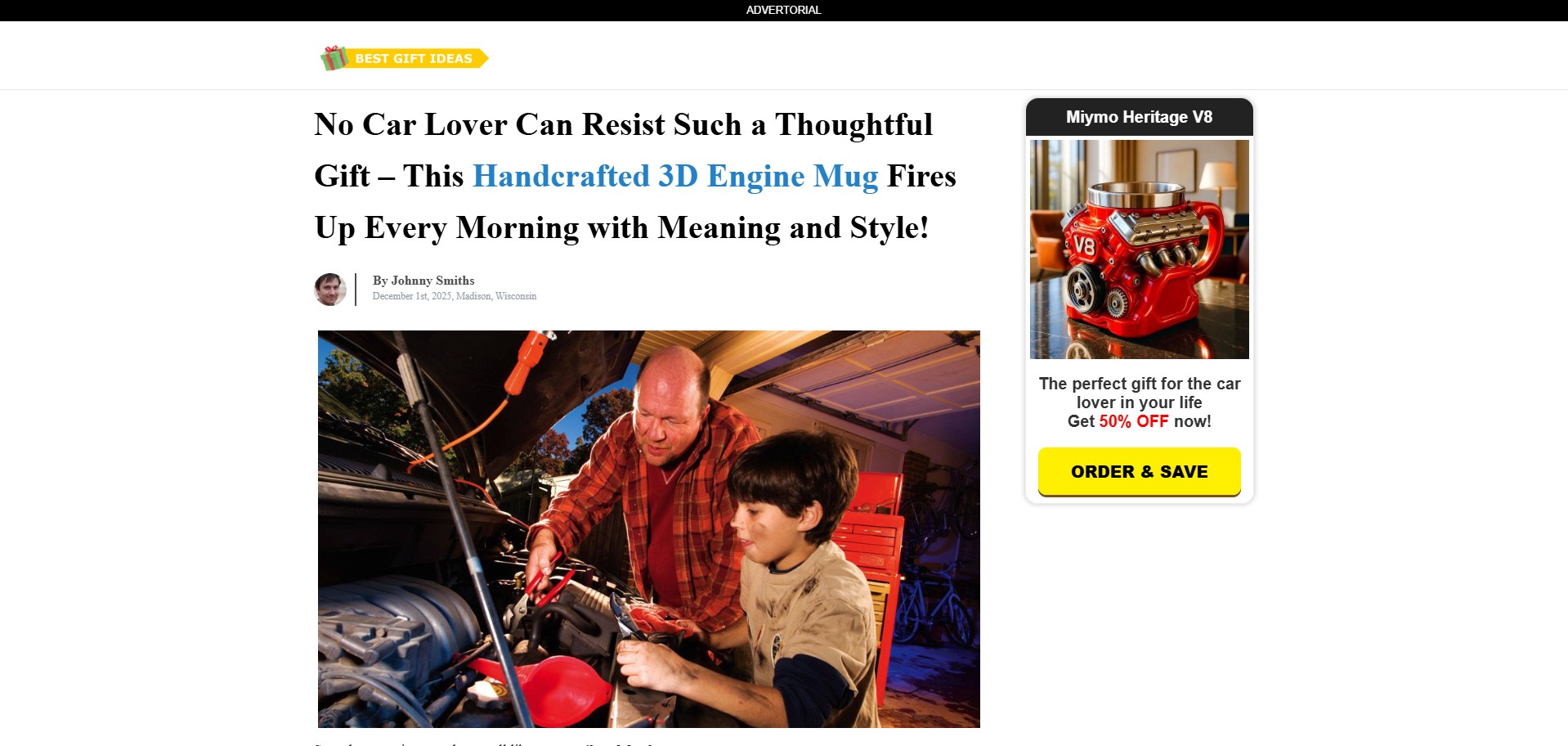1568x746 pixels.
Task: Click the author avatar photo of Johnny Smiths
Action: point(330,290)
